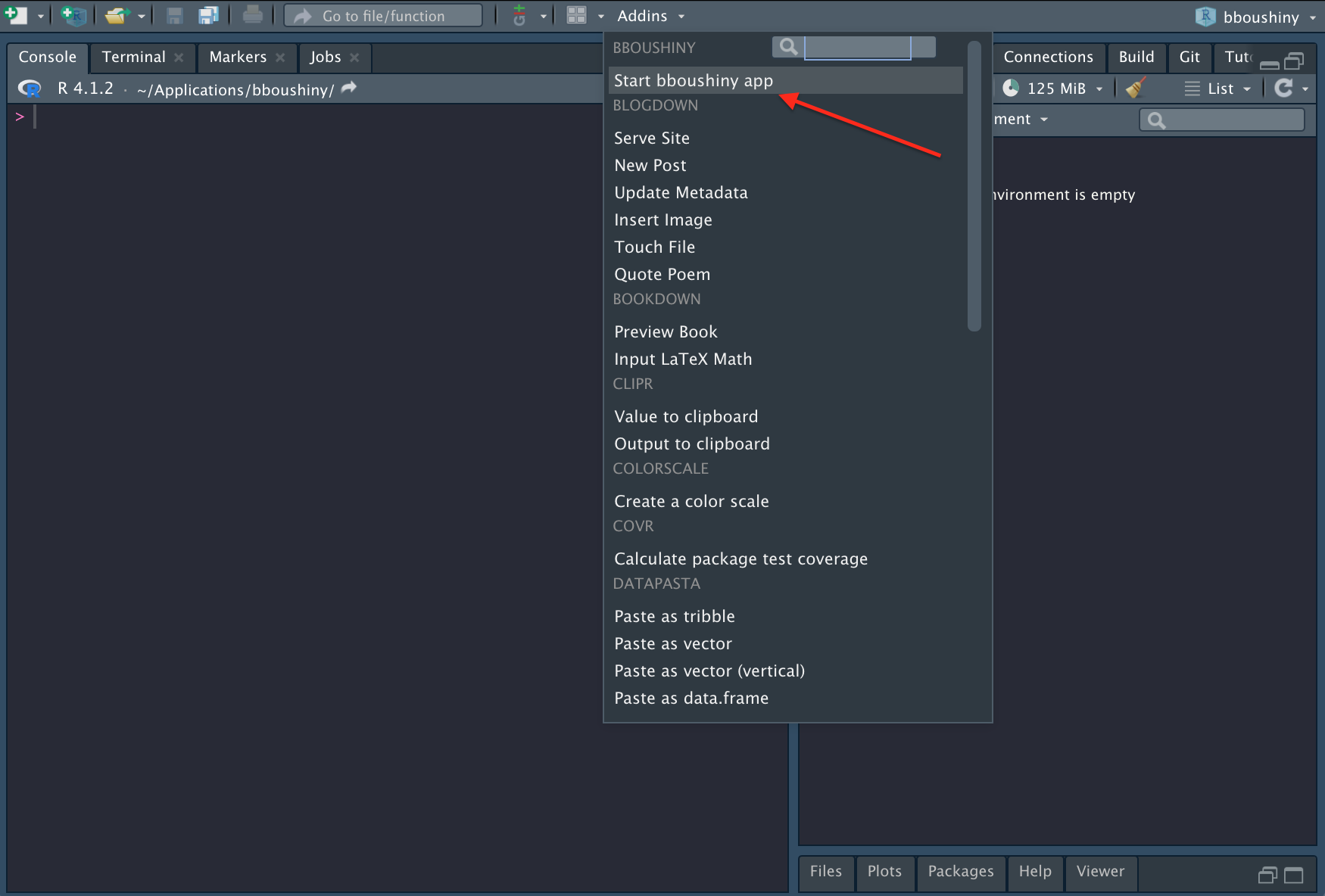This screenshot has width=1325, height=896.
Task: Click the Environment scope dropdown arrow
Action: pyautogui.click(x=1044, y=120)
